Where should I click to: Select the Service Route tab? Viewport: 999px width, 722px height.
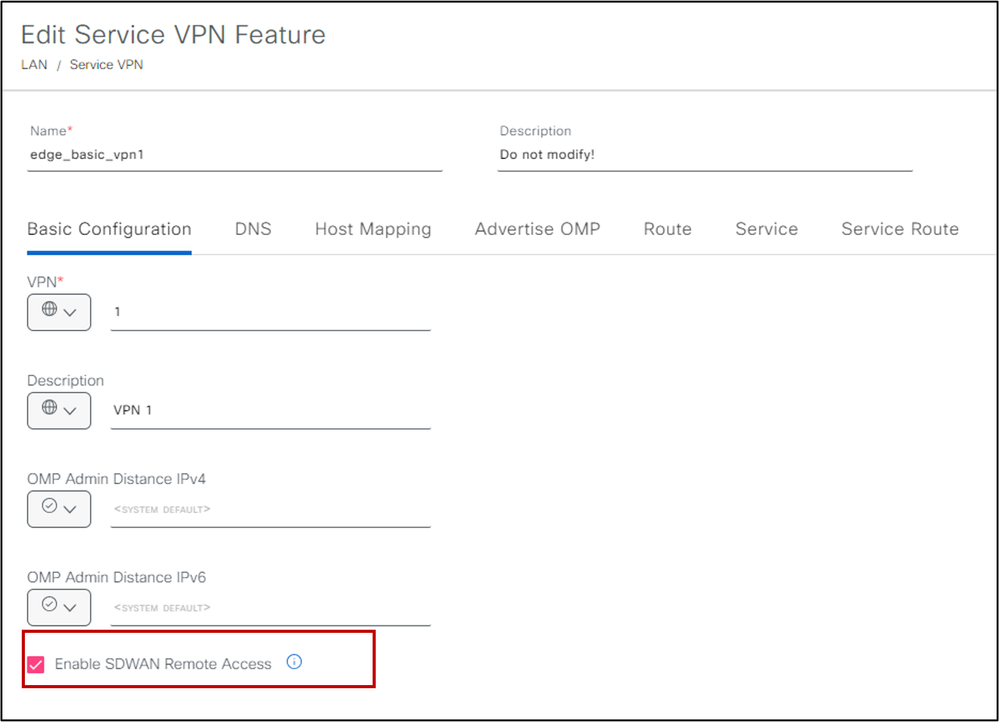point(900,229)
